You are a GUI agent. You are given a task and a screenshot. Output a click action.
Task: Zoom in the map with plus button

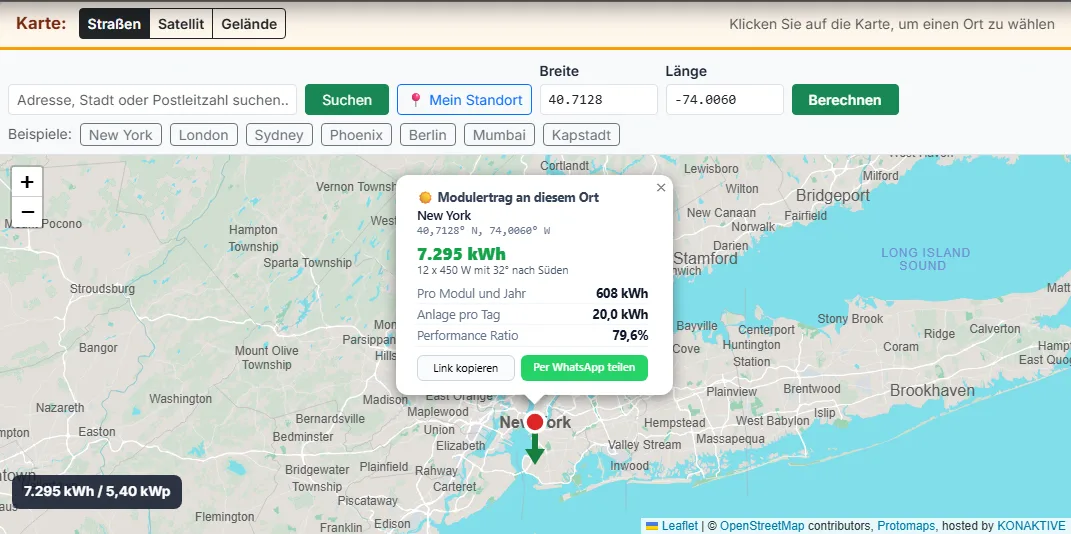click(x=27, y=182)
